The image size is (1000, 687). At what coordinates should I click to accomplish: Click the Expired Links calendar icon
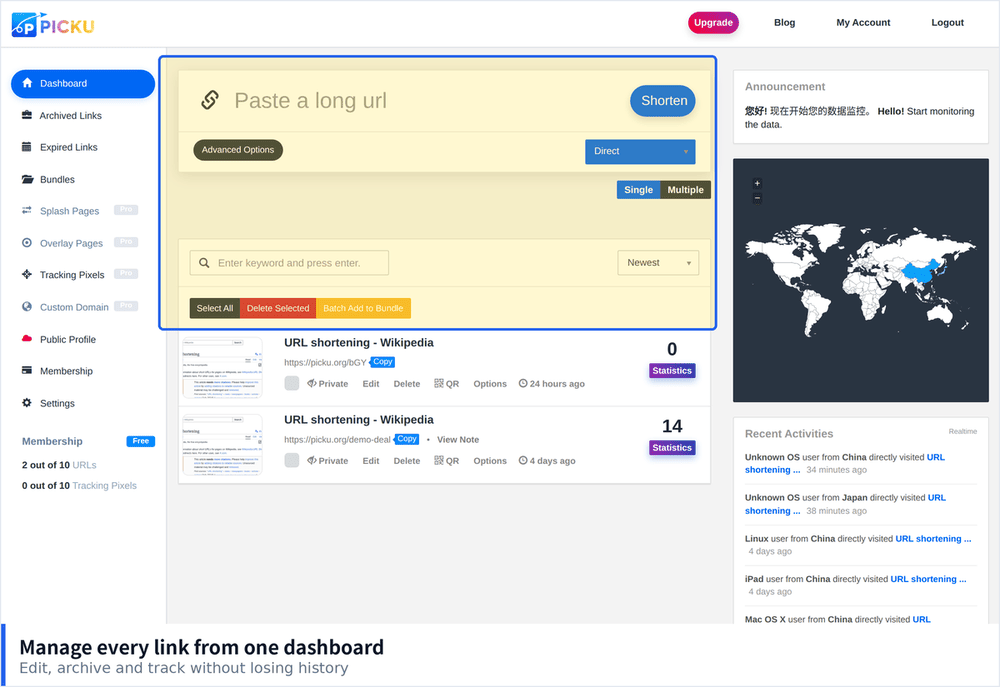coord(27,147)
